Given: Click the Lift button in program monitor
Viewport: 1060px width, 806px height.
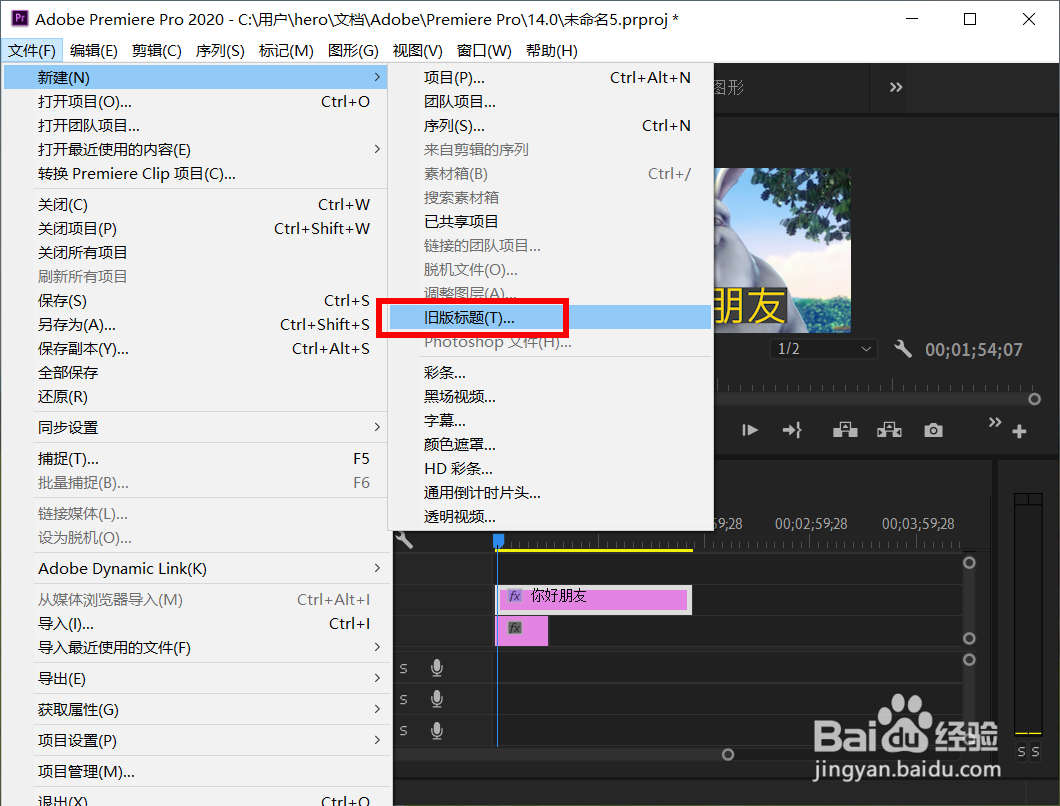Looking at the screenshot, I should coord(845,430).
